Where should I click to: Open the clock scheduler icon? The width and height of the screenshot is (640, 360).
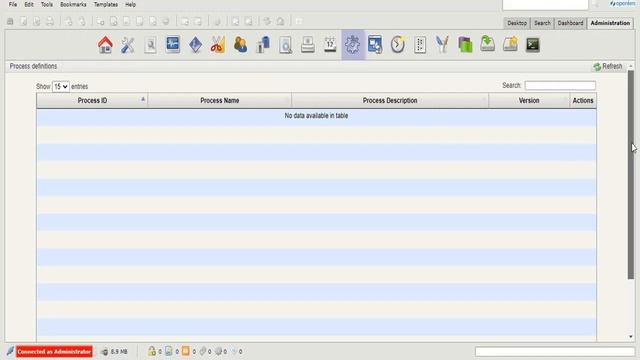pos(398,45)
